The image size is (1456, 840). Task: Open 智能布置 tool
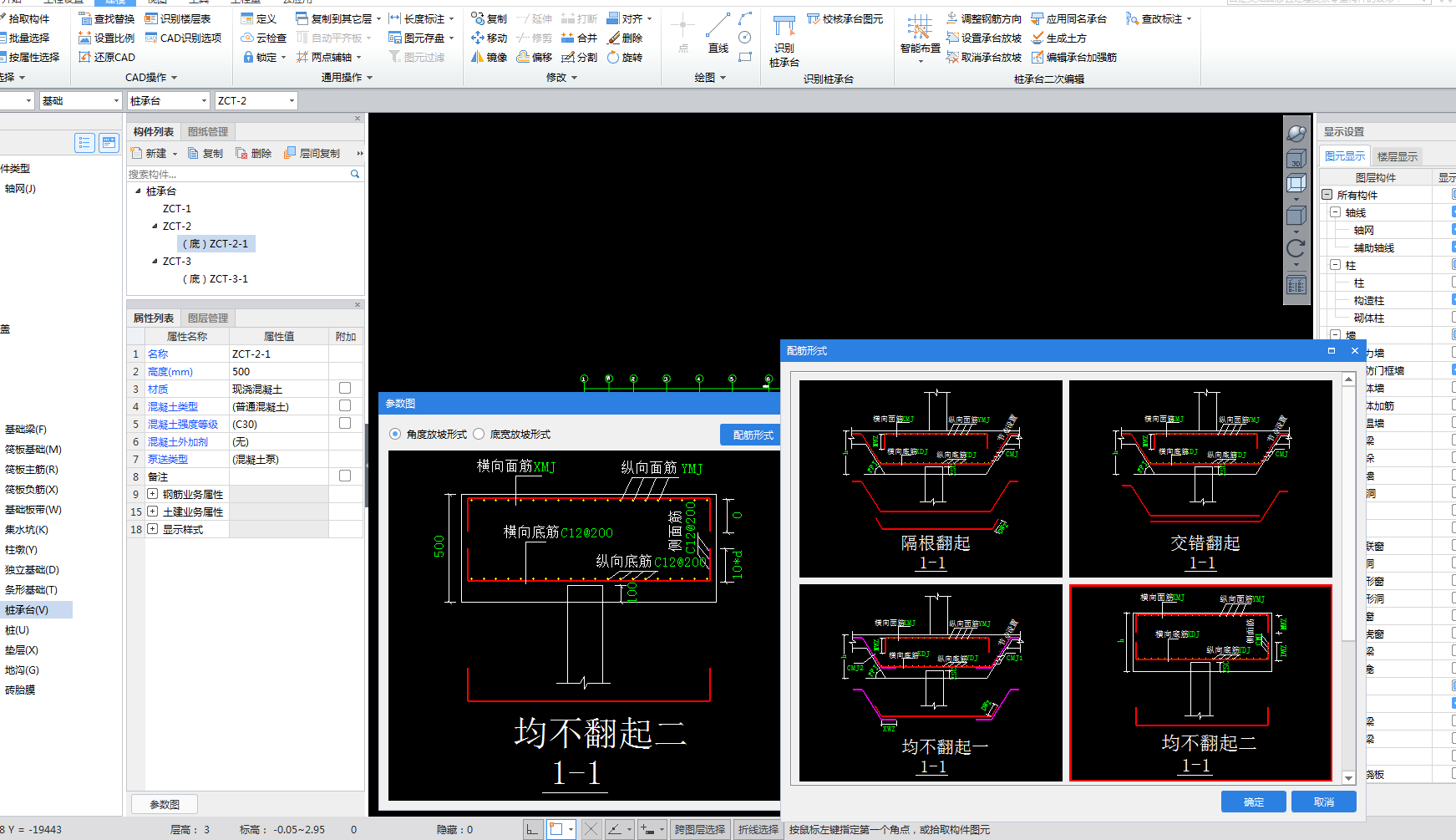click(920, 38)
